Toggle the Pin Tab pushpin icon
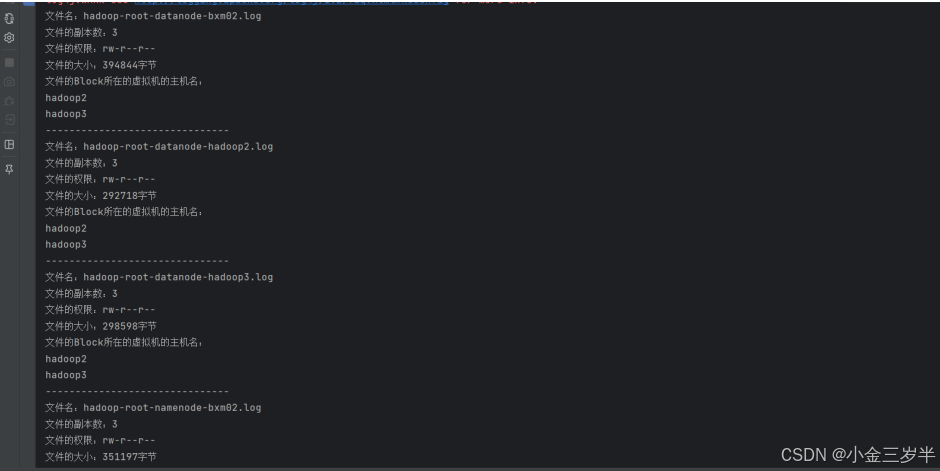This screenshot has height=471, width=940. click(9, 170)
